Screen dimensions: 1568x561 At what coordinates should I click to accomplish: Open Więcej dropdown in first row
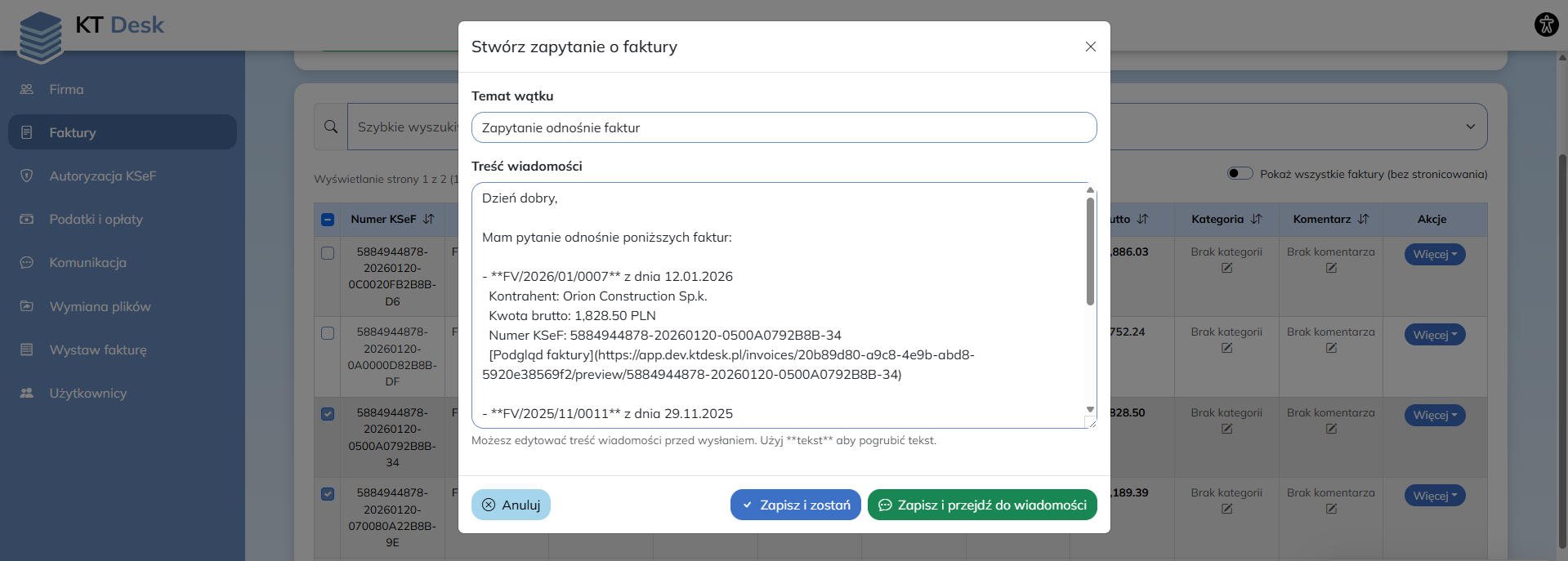click(x=1435, y=254)
